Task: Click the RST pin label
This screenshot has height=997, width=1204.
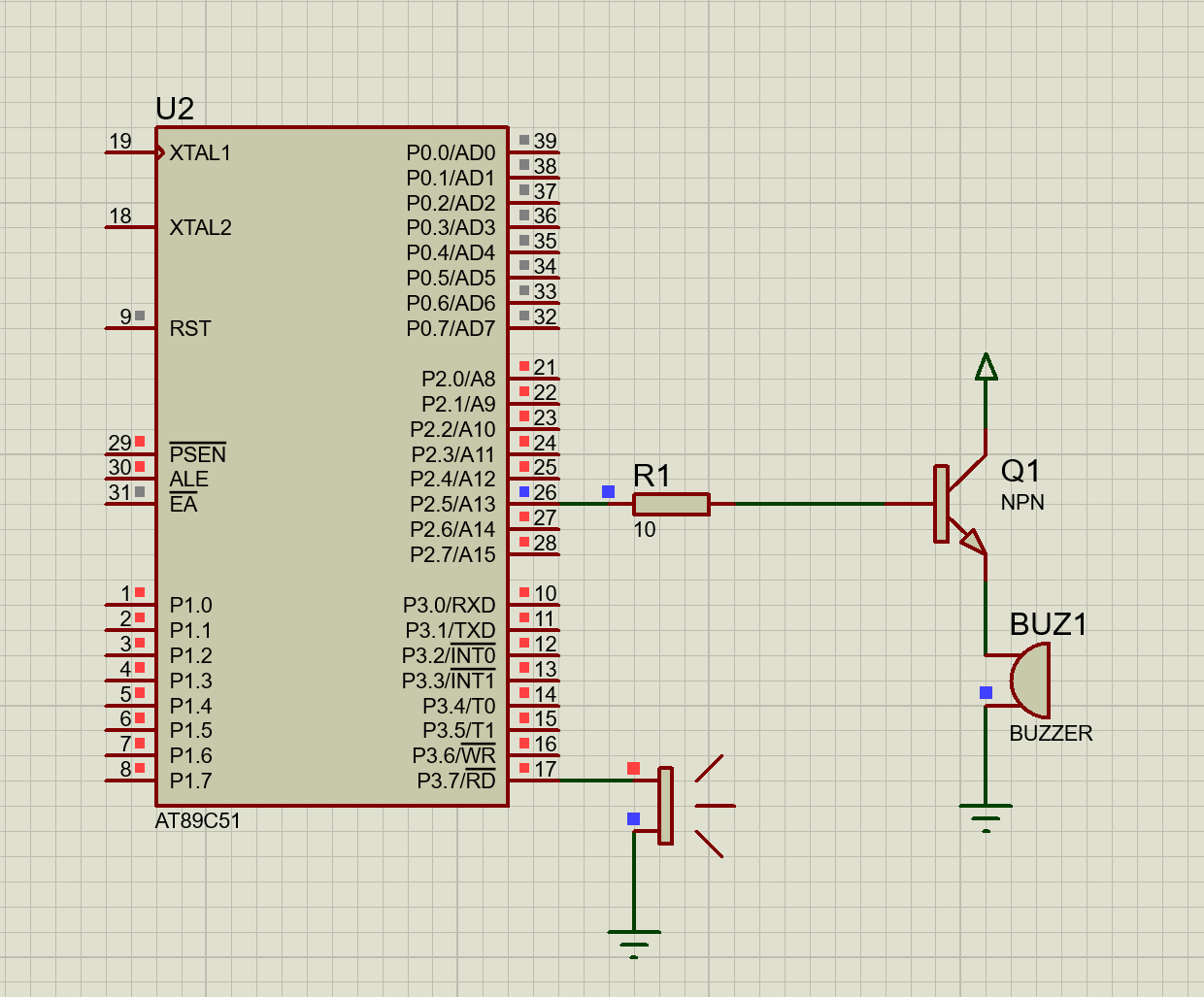Action: point(190,329)
